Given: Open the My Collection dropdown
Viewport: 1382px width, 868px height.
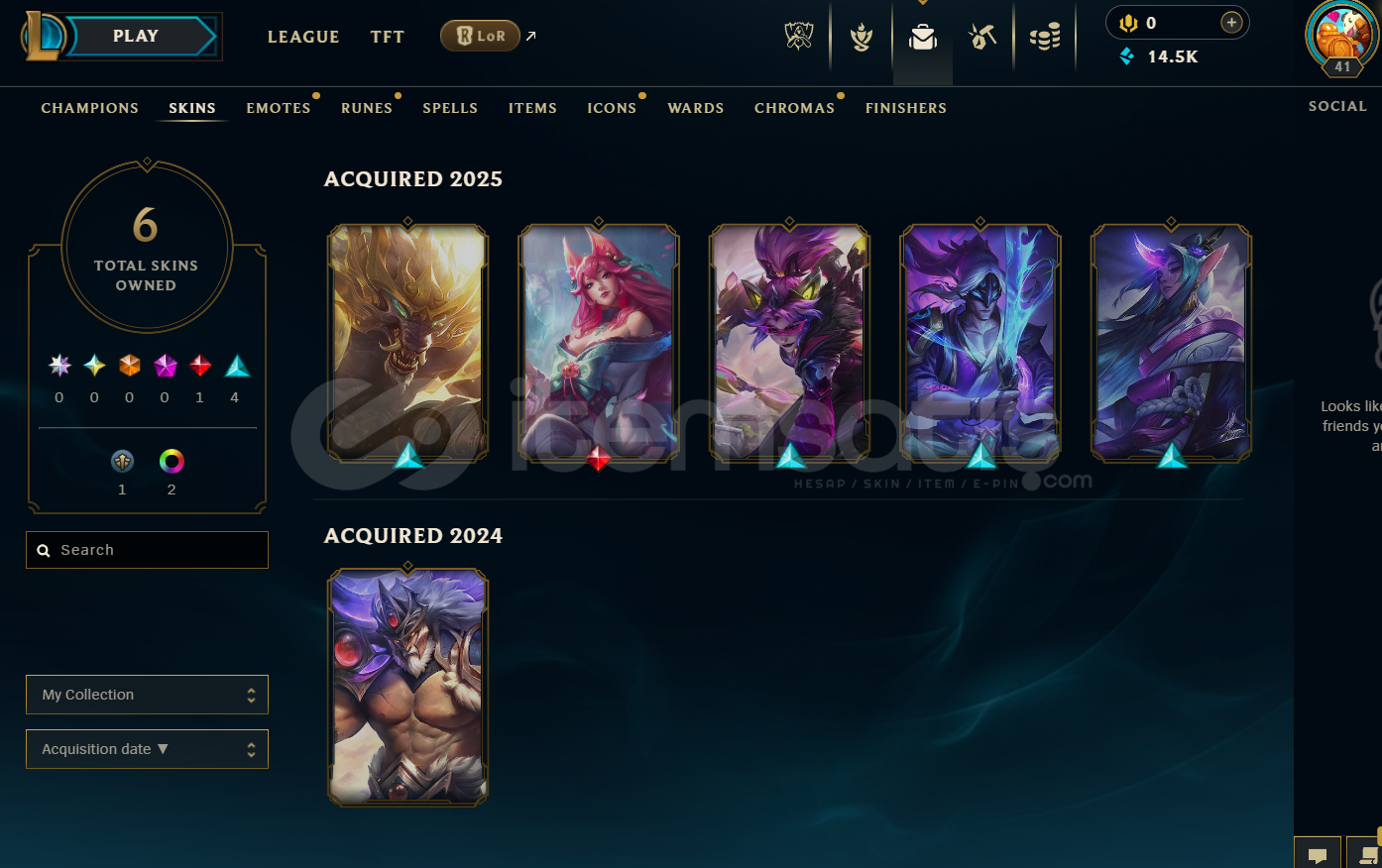Looking at the screenshot, I should point(147,695).
